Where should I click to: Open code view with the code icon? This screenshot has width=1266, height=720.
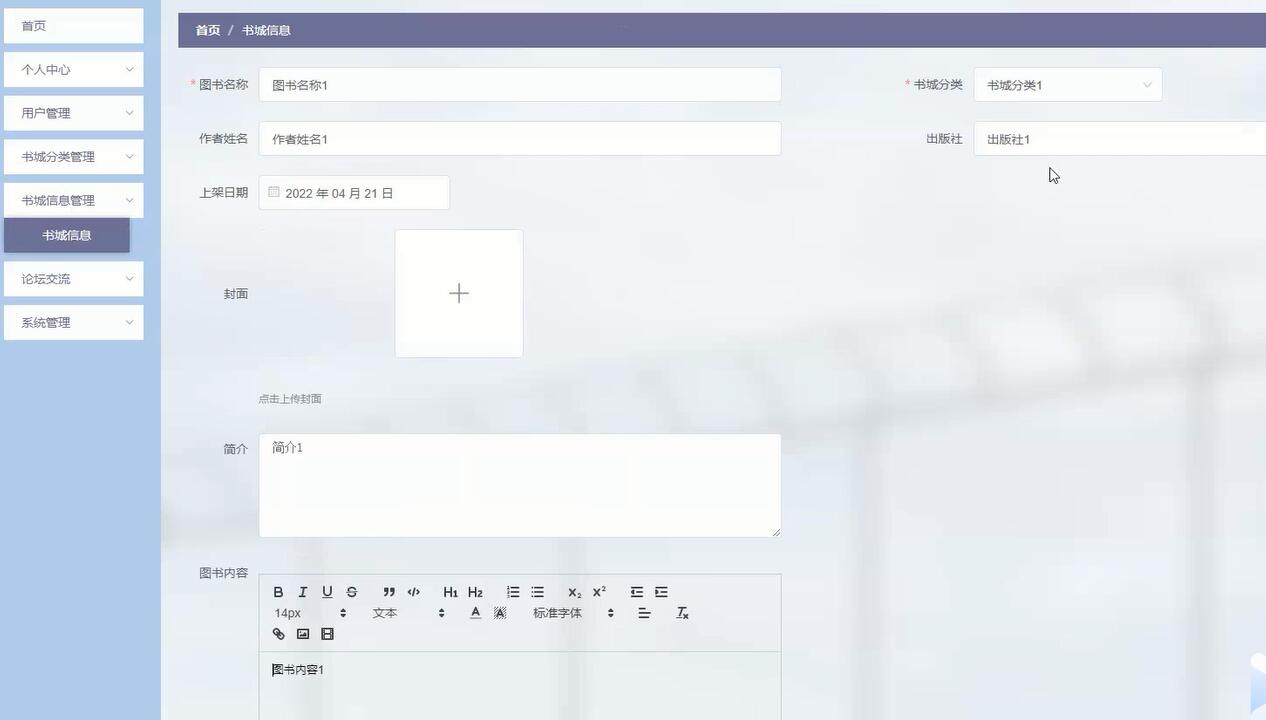[x=413, y=591]
